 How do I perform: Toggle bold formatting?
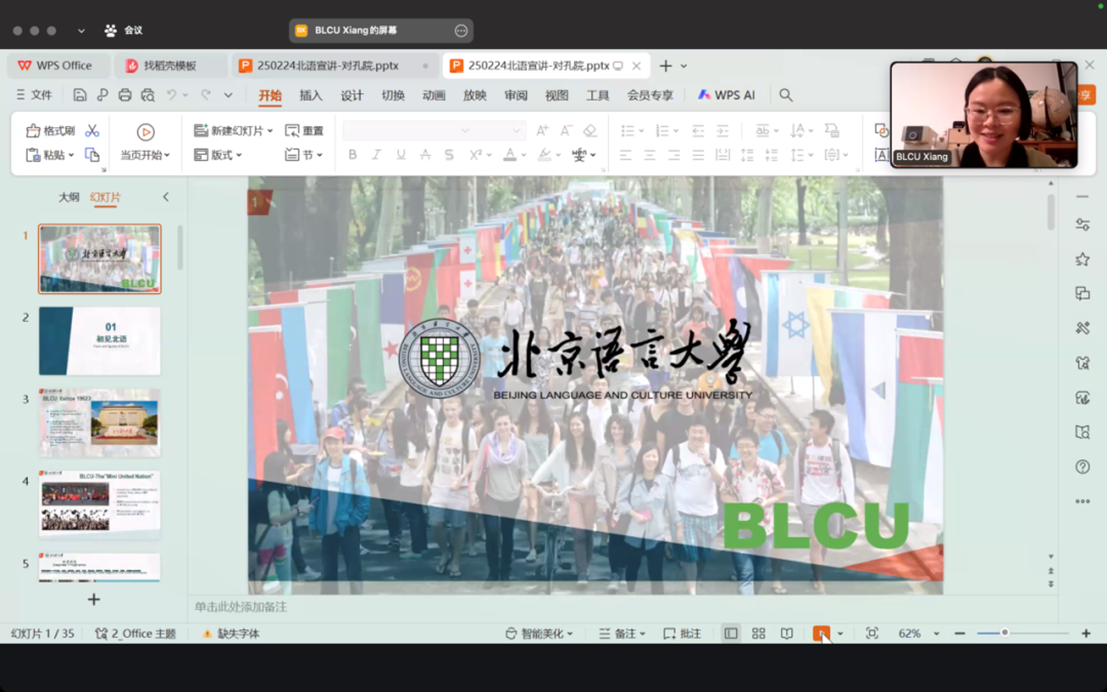(352, 155)
